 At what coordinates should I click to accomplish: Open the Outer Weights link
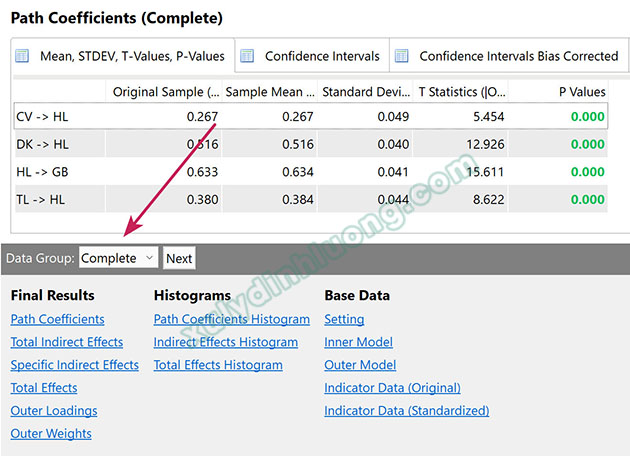tap(51, 434)
